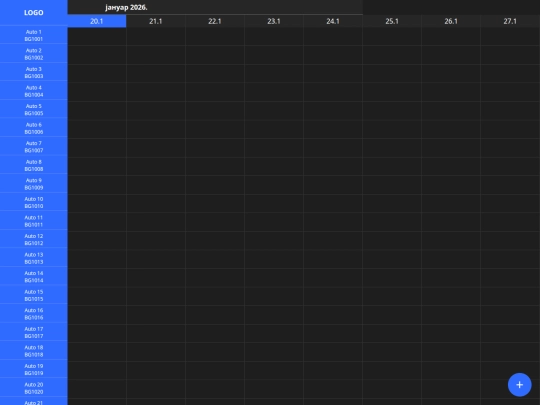Screen dimensions: 540x405
Task: Click the Auto 5 cell under 23.1
Action: click(x=274, y=110)
